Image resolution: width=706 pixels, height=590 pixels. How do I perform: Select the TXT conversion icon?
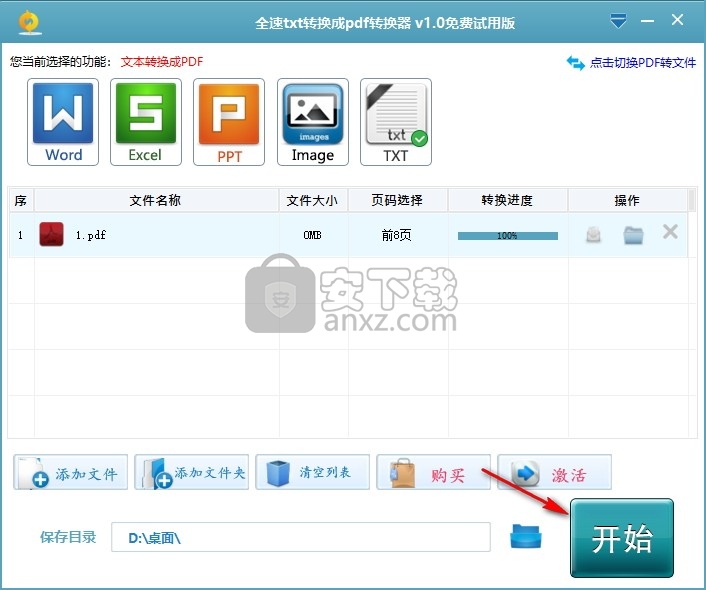click(x=396, y=122)
